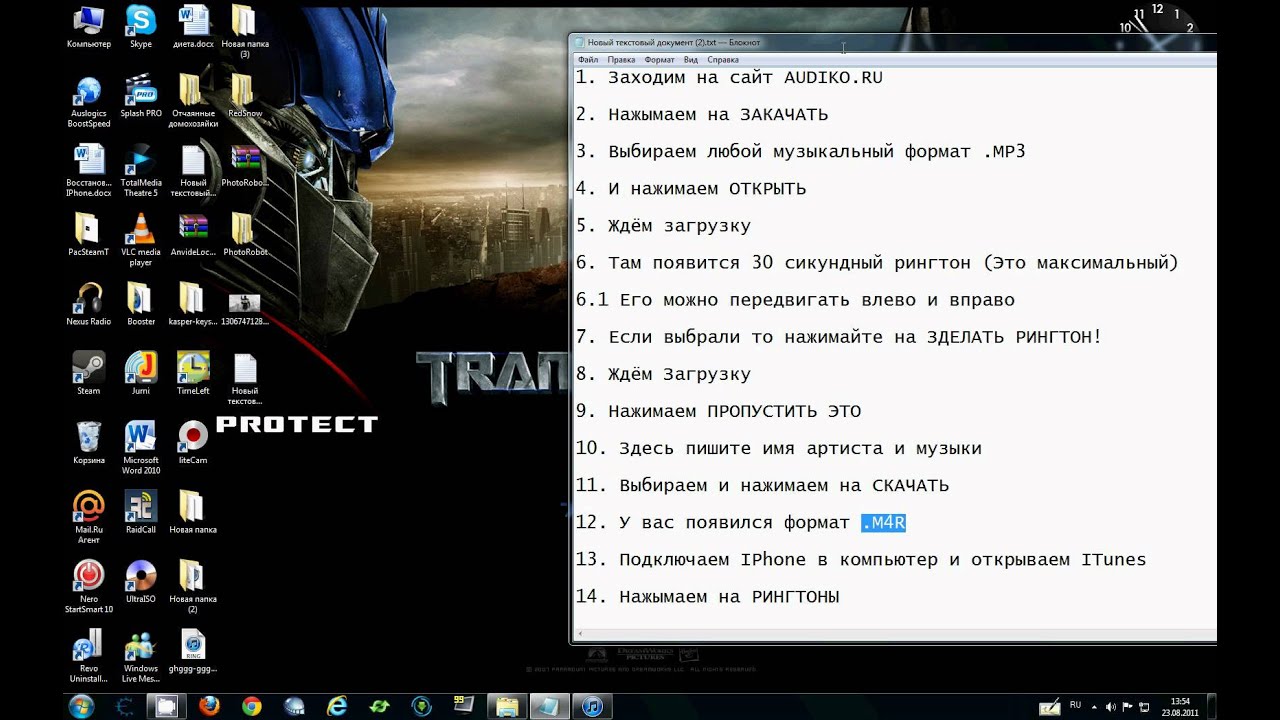Click the line '14. Нажимаем на РИНГТОНЫ'

click(707, 597)
